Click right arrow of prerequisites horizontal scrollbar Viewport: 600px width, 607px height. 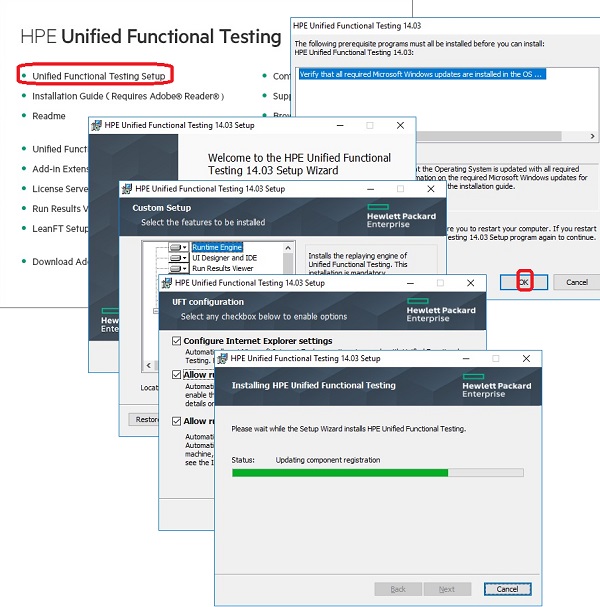(x=592, y=136)
